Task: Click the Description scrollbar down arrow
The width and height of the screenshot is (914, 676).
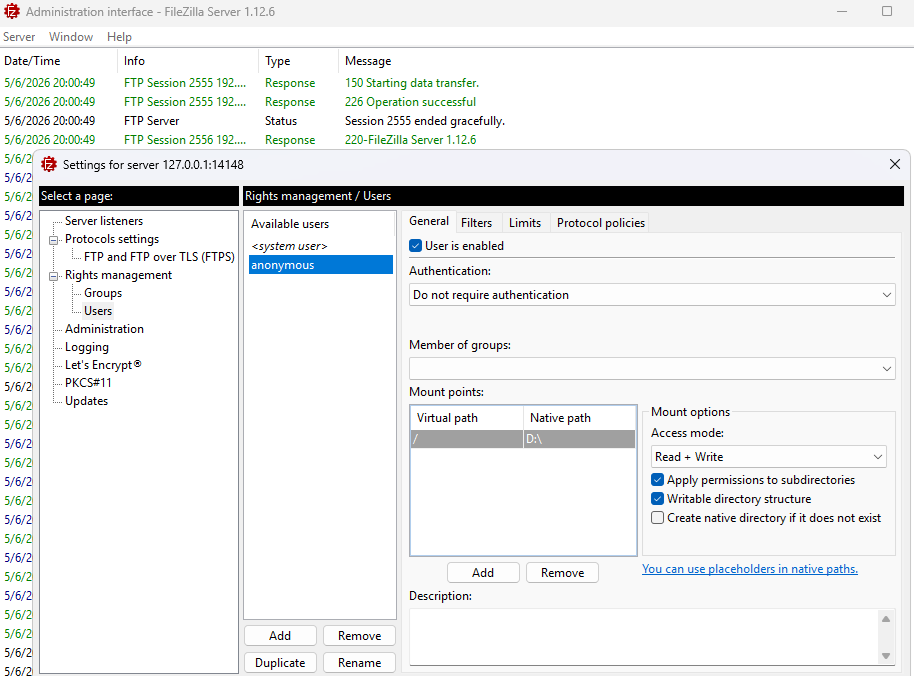Action: 886,656
